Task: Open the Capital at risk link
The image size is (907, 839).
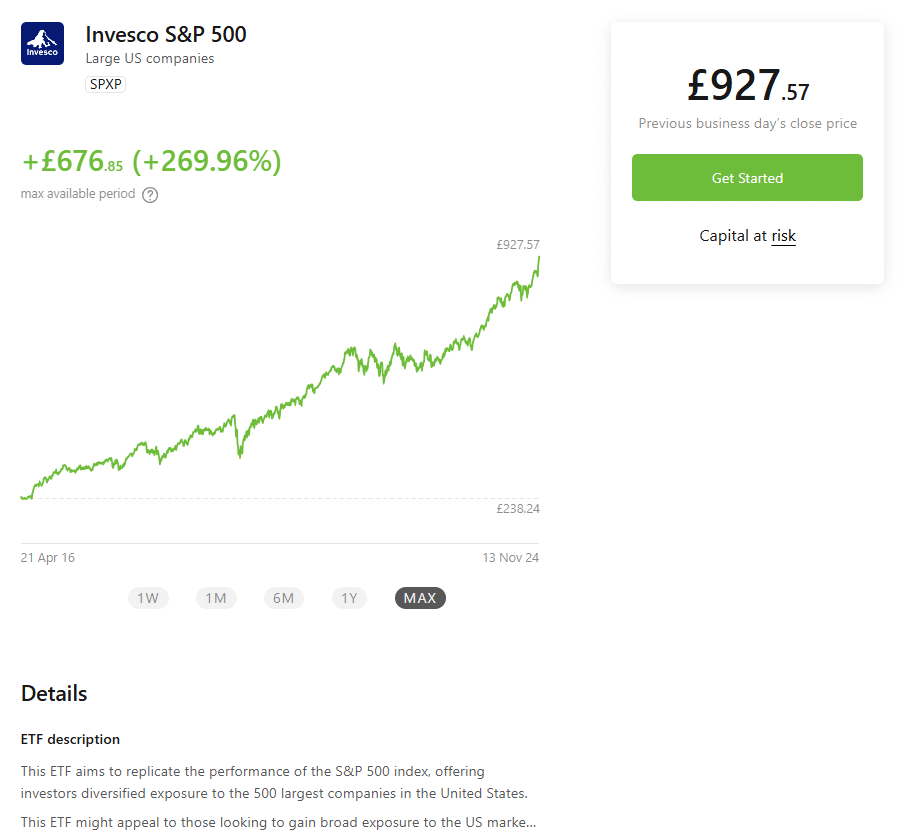Action: pos(783,236)
